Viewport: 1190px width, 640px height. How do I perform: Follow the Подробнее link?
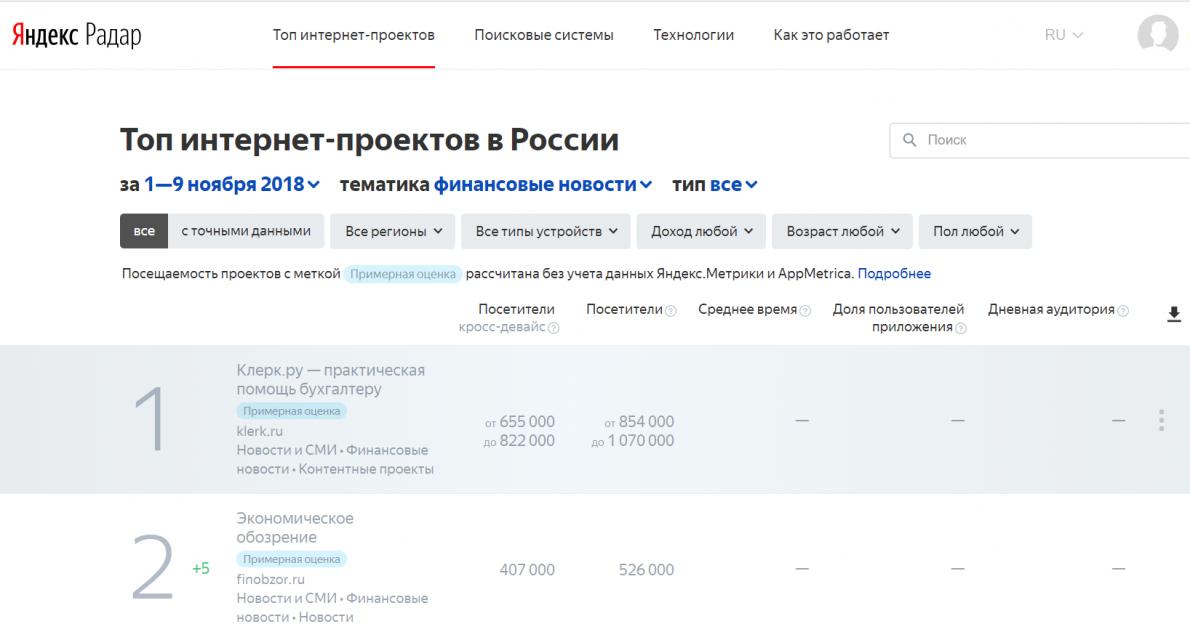click(x=894, y=273)
